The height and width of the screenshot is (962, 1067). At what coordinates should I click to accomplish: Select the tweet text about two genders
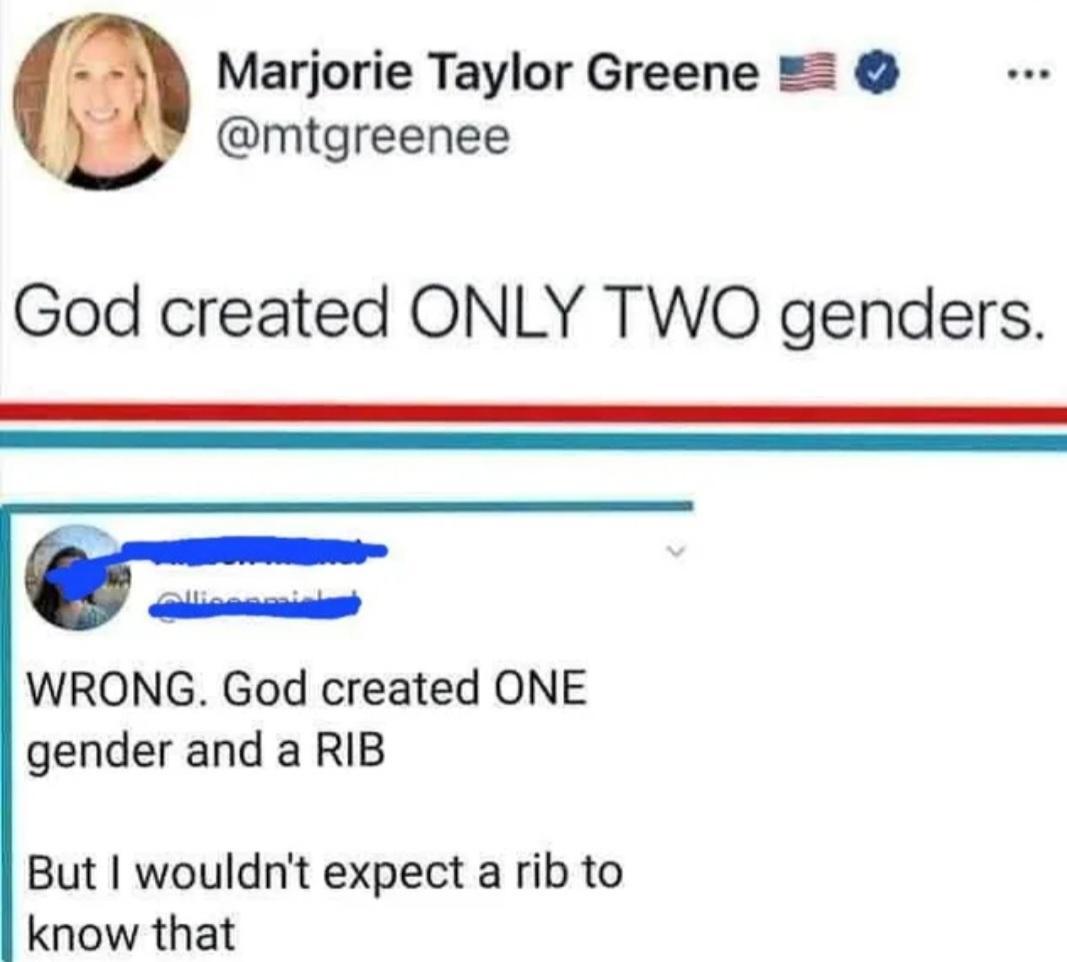[530, 312]
